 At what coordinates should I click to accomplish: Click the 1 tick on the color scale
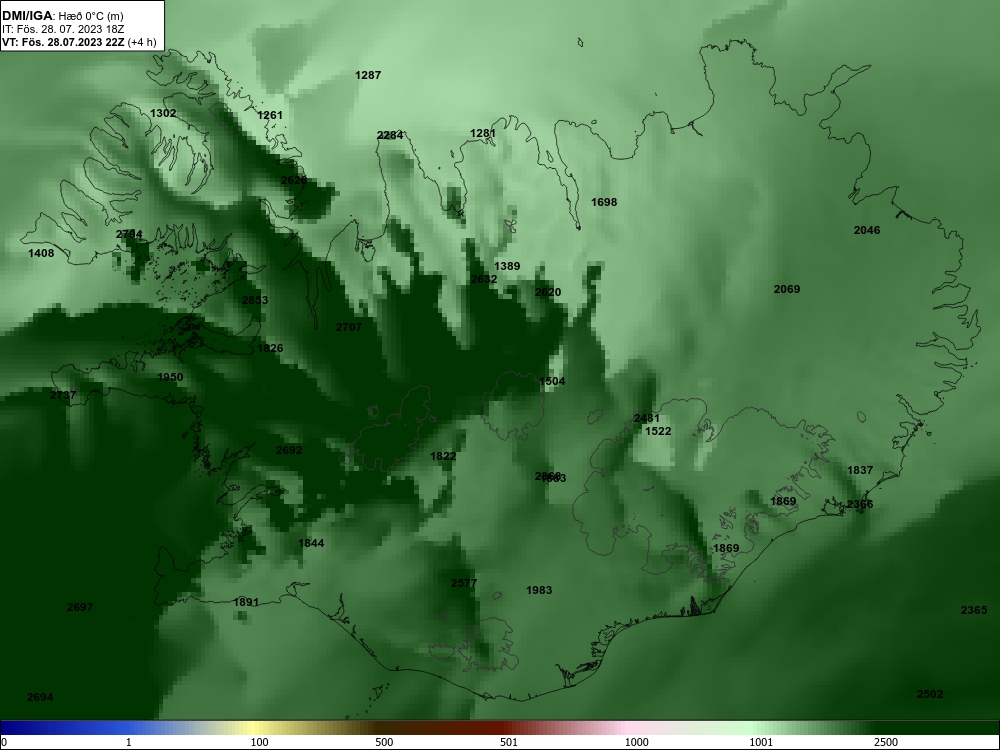[129, 742]
